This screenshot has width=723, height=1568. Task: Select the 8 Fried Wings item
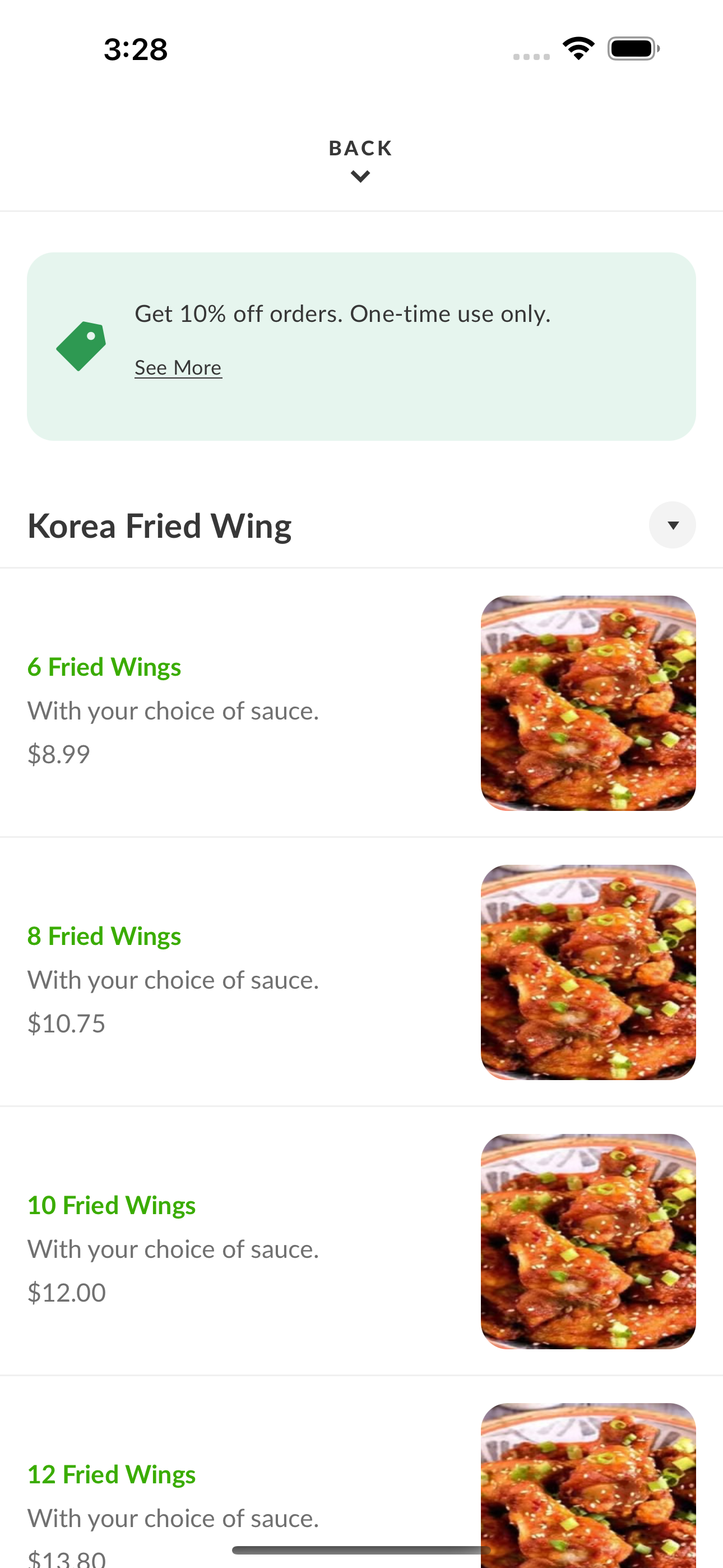361,972
